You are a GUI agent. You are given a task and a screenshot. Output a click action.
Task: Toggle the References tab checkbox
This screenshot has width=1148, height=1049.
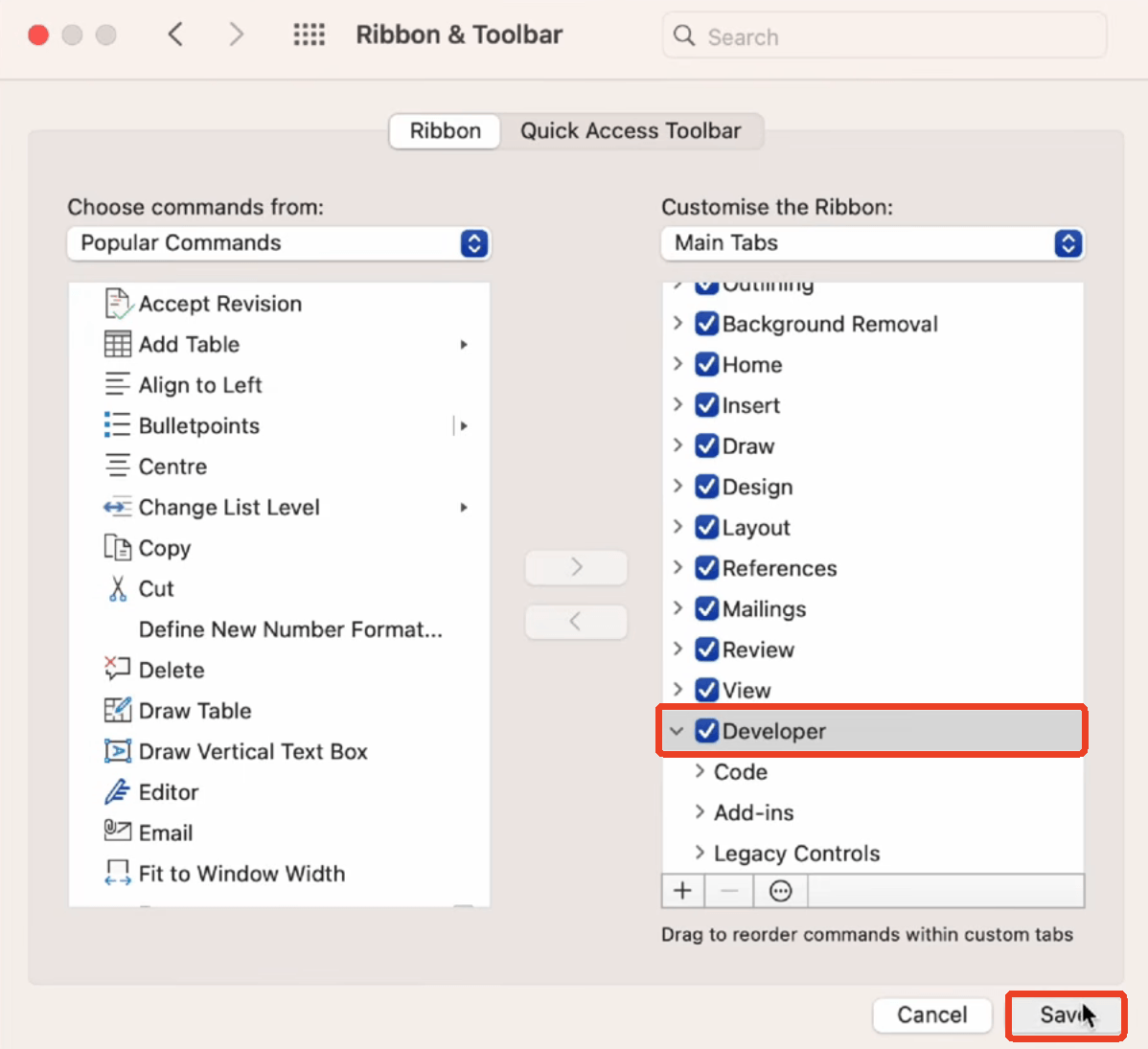tap(706, 567)
